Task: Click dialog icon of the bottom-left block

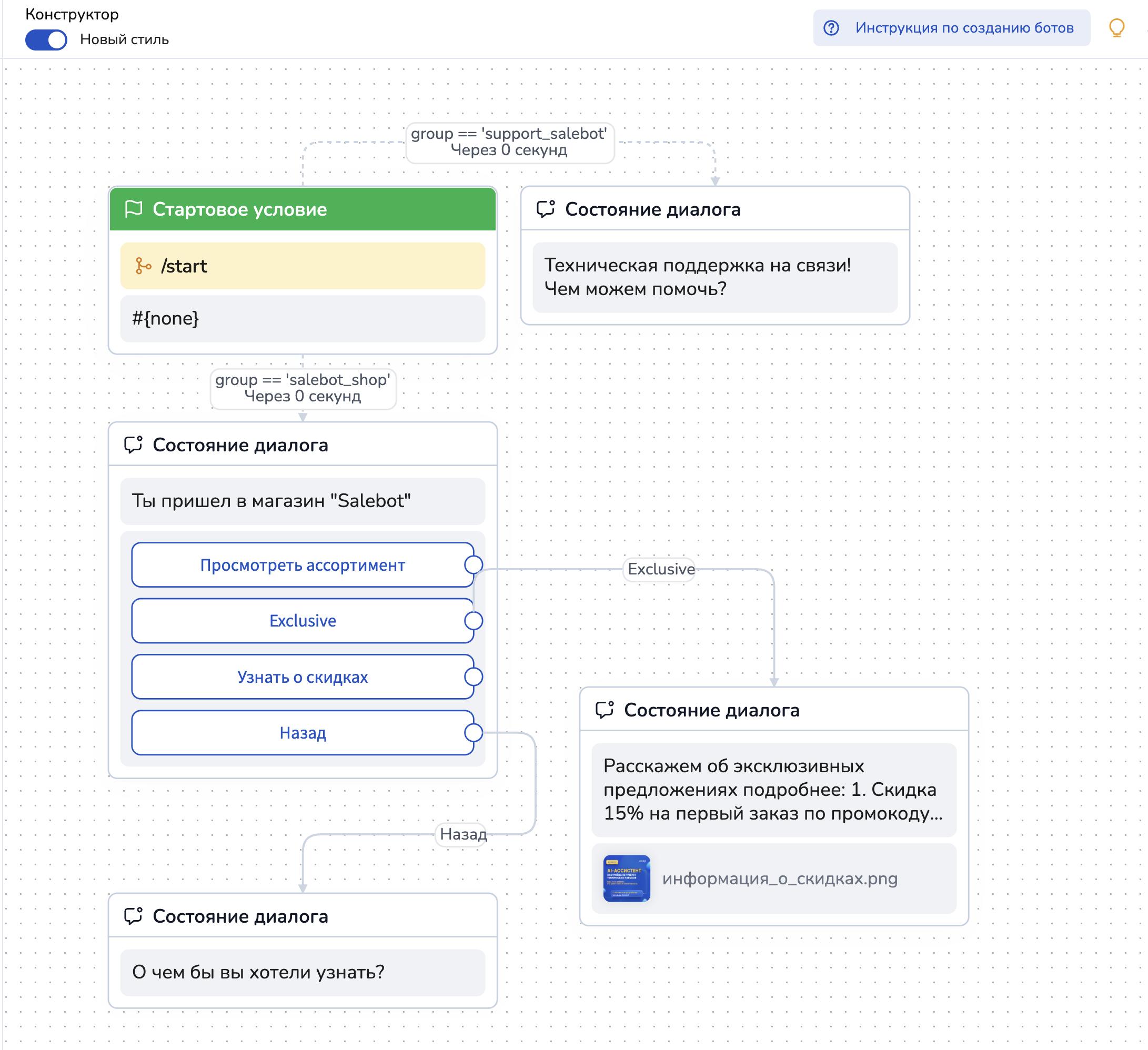Action: click(133, 916)
